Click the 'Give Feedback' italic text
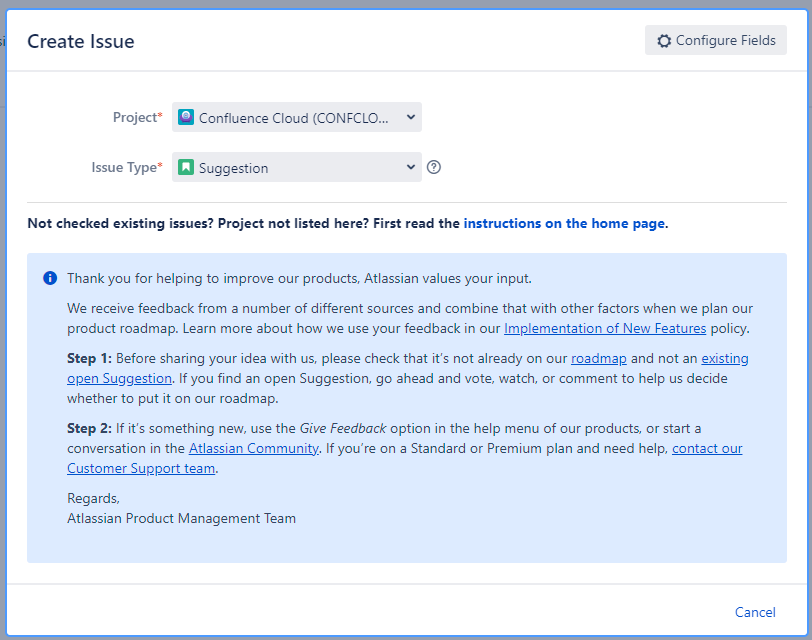Viewport: 812px width, 640px height. pyautogui.click(x=343, y=428)
